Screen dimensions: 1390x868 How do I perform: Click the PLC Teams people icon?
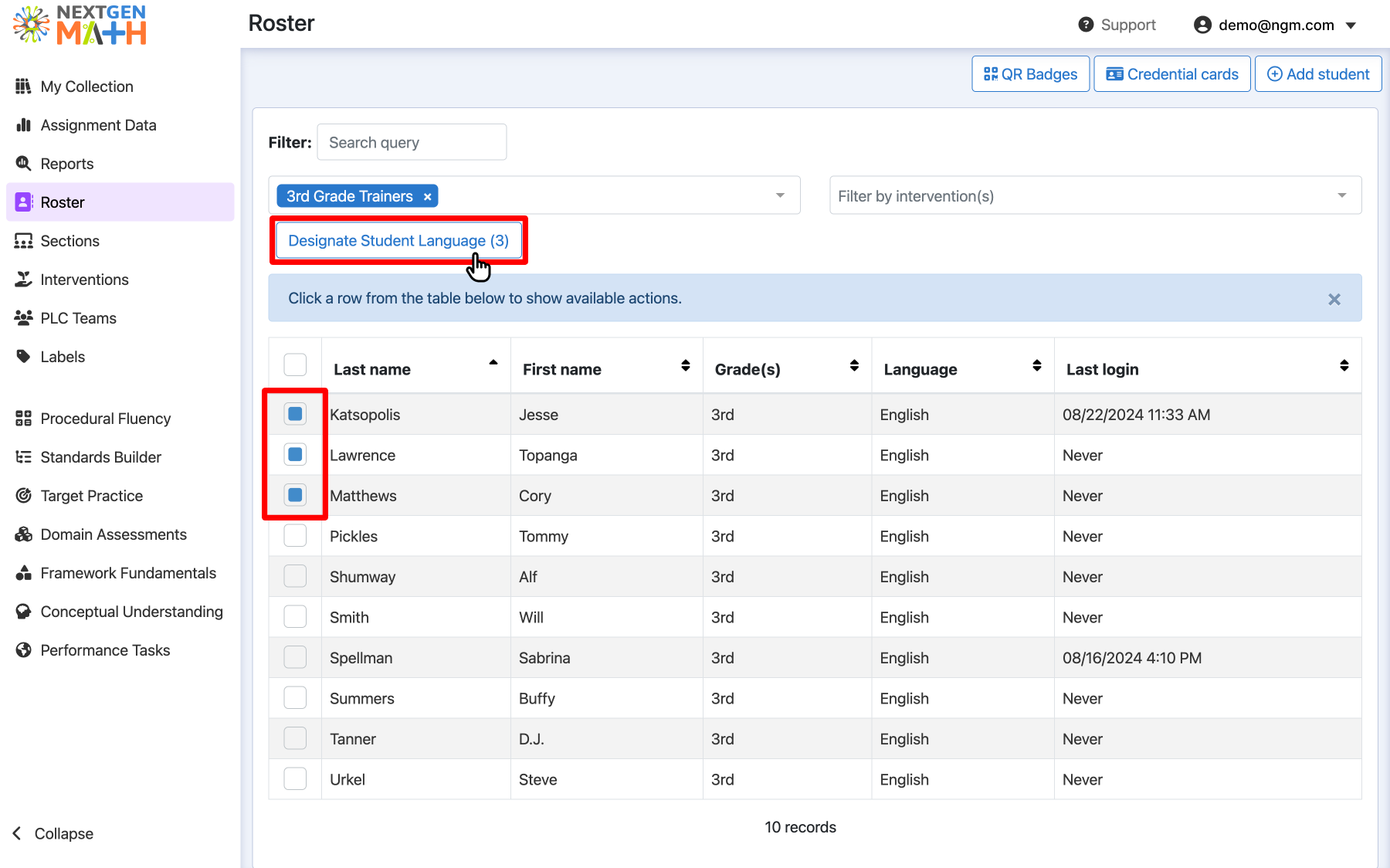23,318
